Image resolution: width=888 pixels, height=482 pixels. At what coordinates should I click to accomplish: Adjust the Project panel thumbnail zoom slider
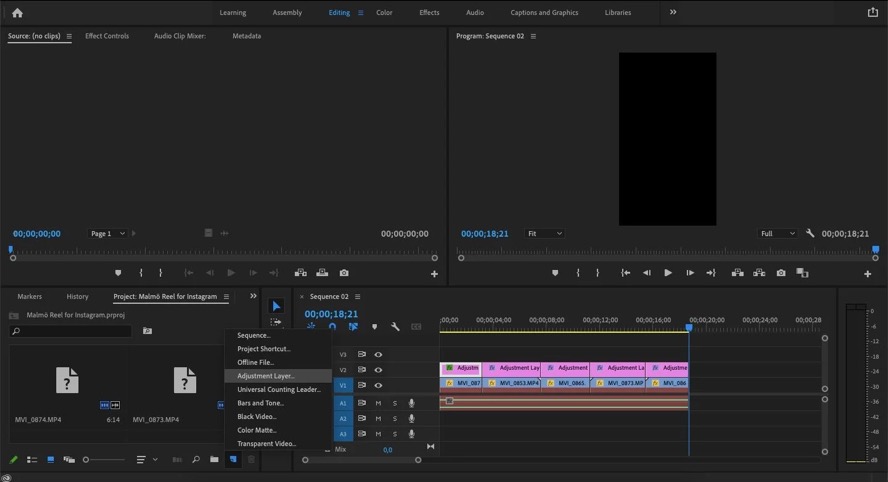click(x=105, y=459)
